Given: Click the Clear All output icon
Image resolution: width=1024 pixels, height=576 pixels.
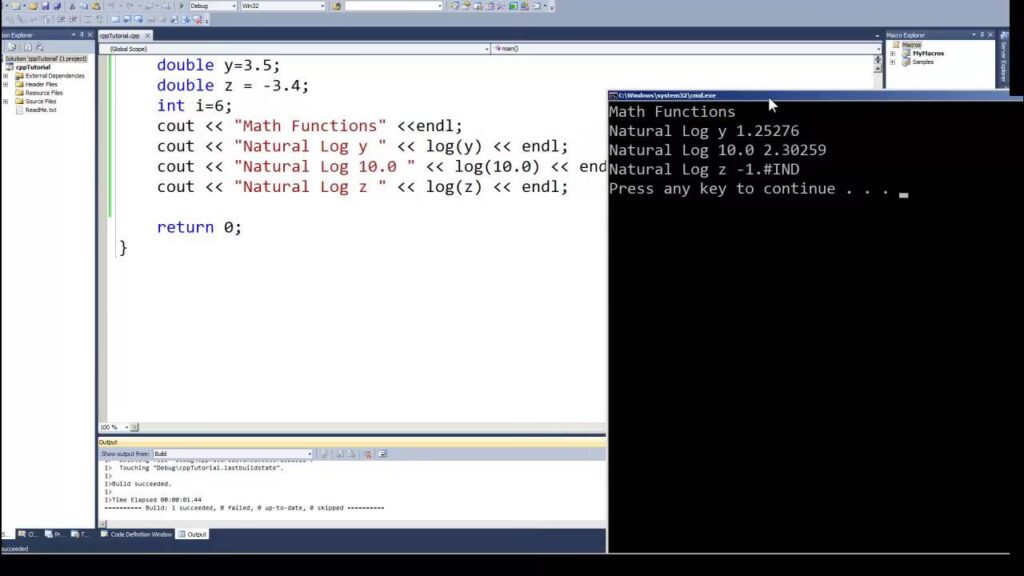Looking at the screenshot, I should tap(367, 454).
